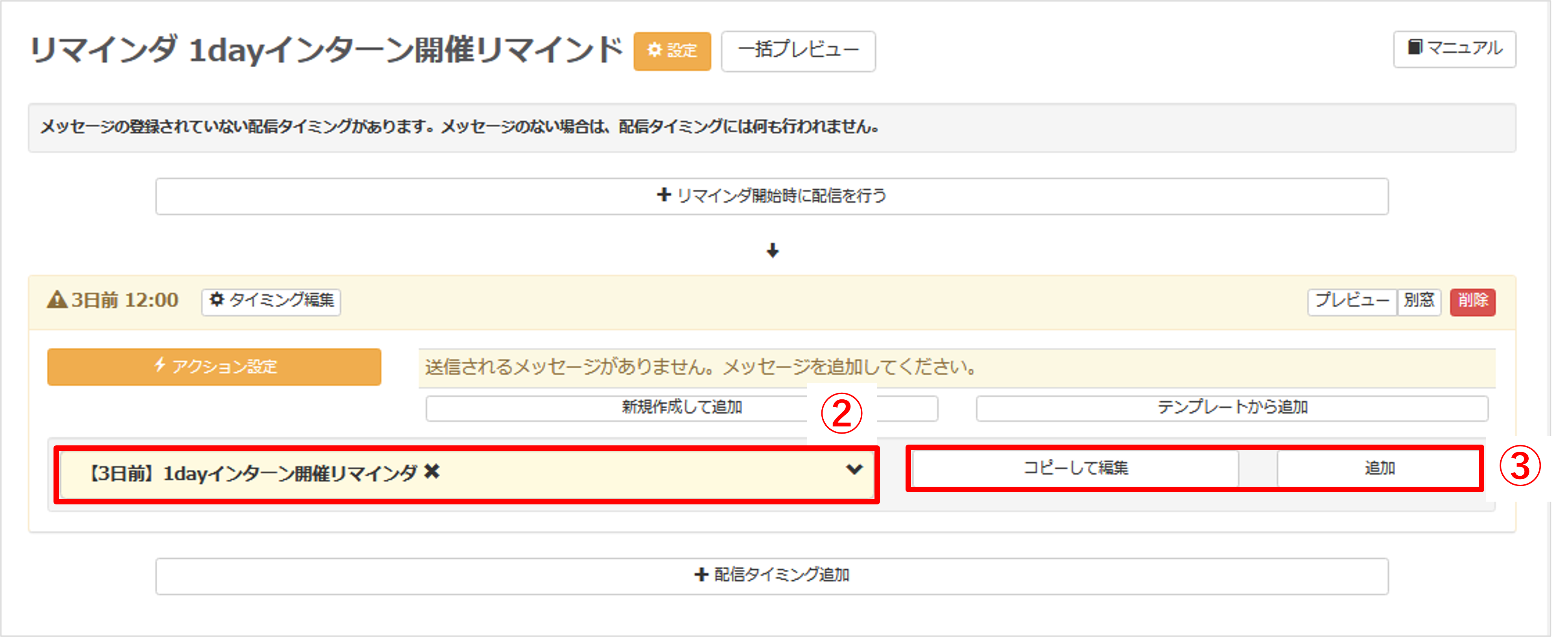
Task: Click リマインダ開始時に配信を行う button
Action: [772, 196]
